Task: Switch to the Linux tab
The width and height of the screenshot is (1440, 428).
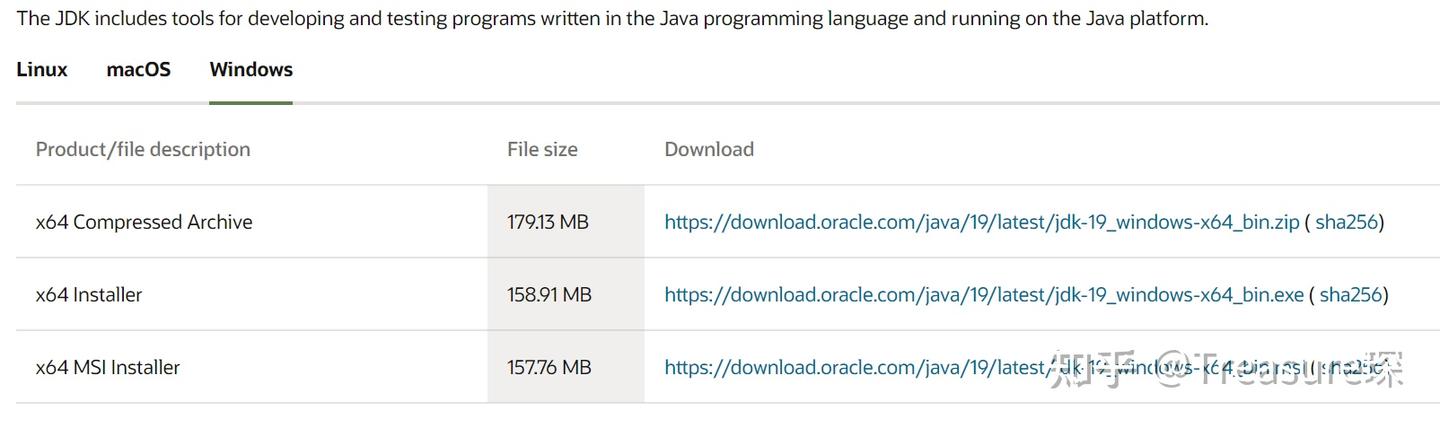Action: click(42, 70)
